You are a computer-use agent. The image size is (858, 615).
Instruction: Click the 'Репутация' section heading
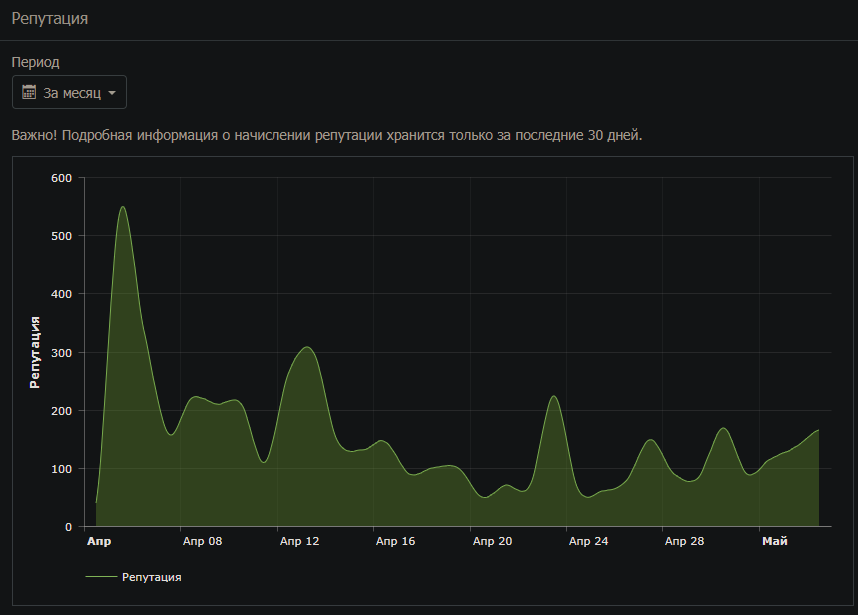pos(50,19)
